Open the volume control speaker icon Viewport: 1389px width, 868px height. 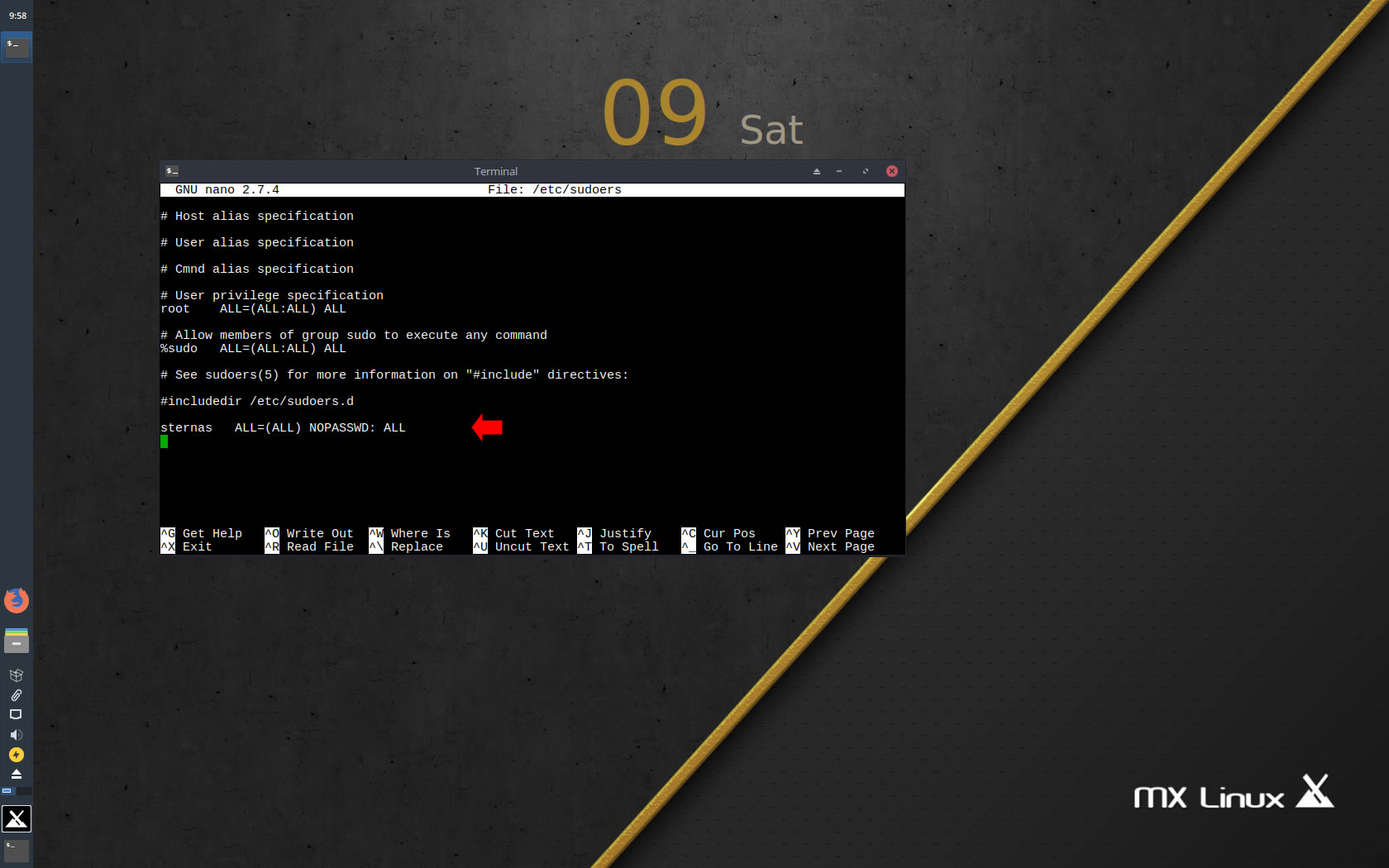click(x=16, y=735)
